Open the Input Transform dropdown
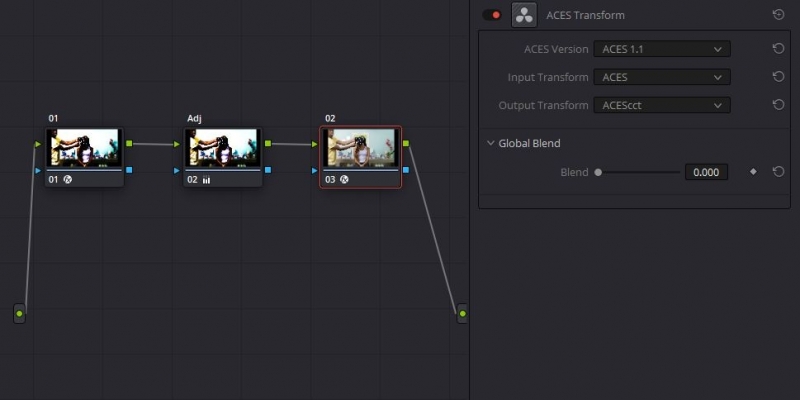This screenshot has height=400, width=800. 661,77
